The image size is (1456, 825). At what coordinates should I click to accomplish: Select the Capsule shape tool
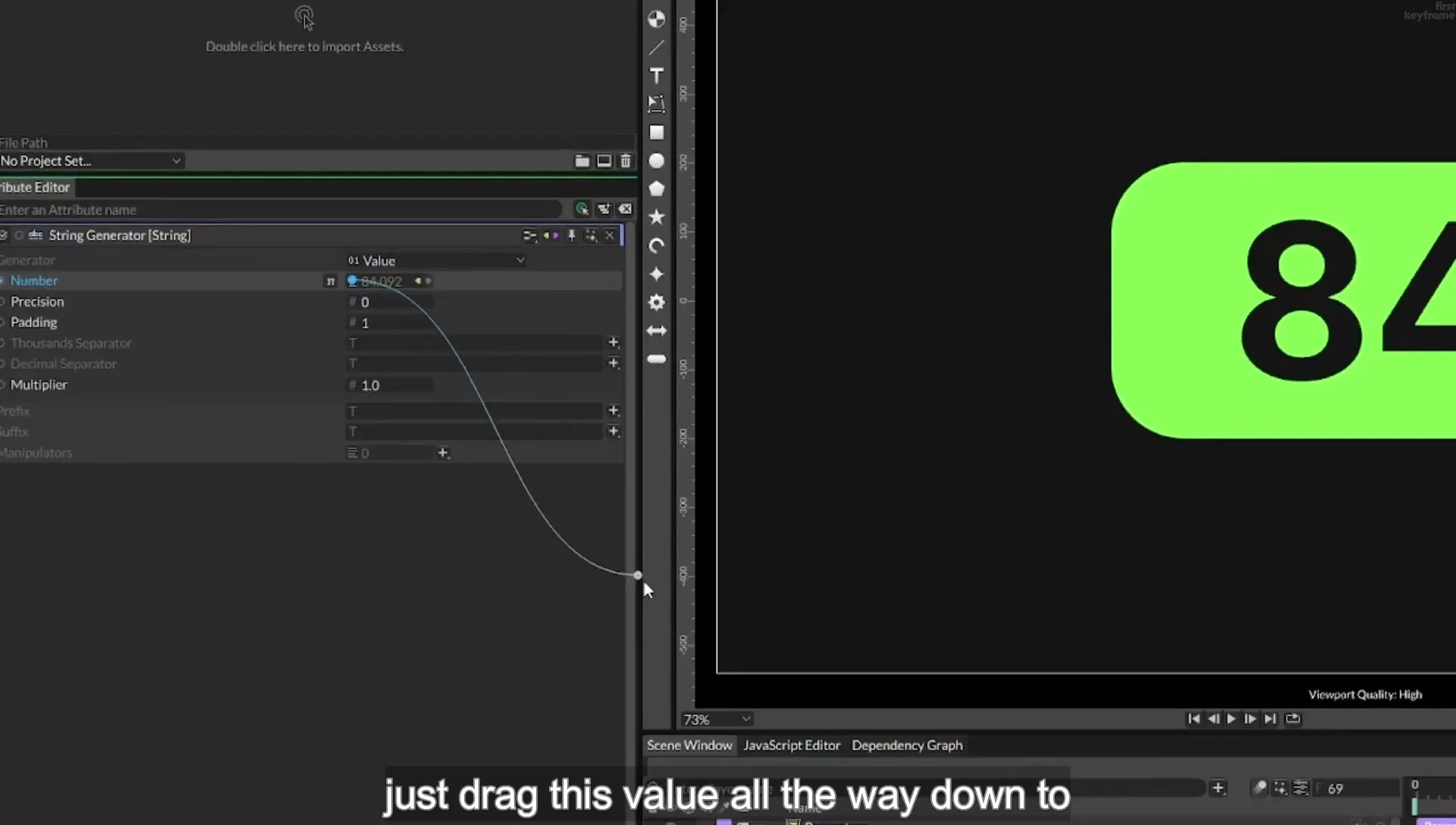(x=657, y=359)
